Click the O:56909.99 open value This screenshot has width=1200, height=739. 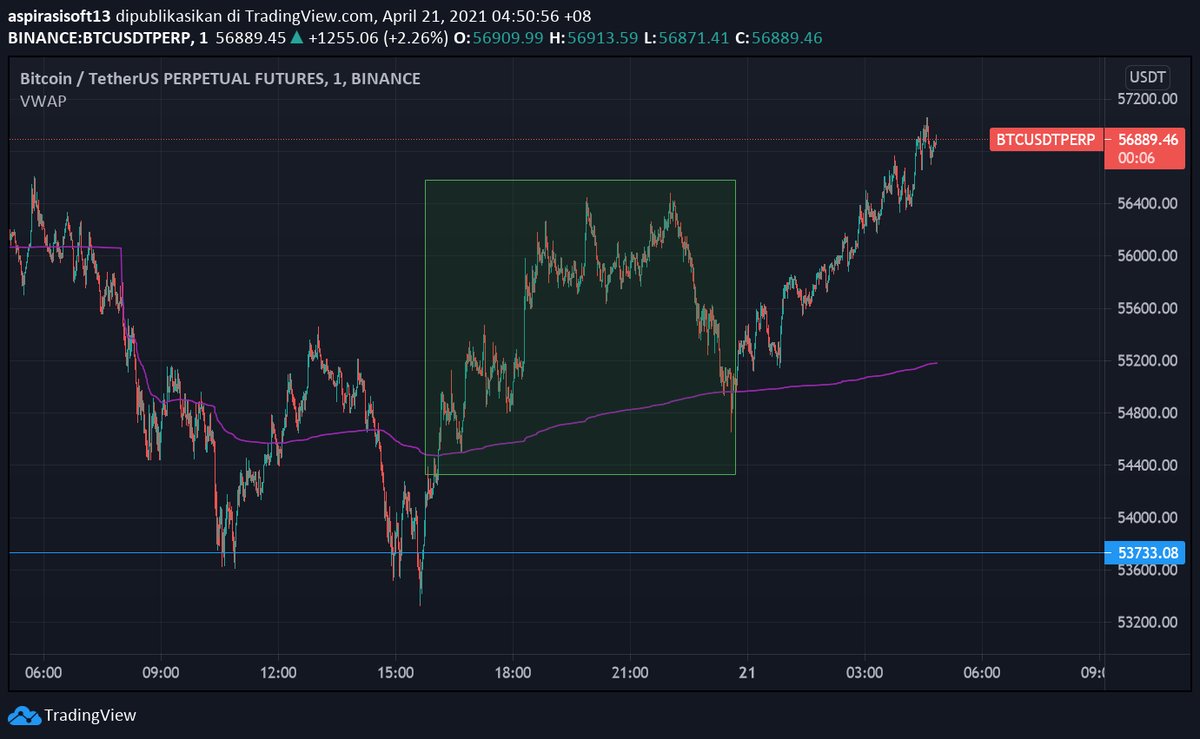point(499,38)
